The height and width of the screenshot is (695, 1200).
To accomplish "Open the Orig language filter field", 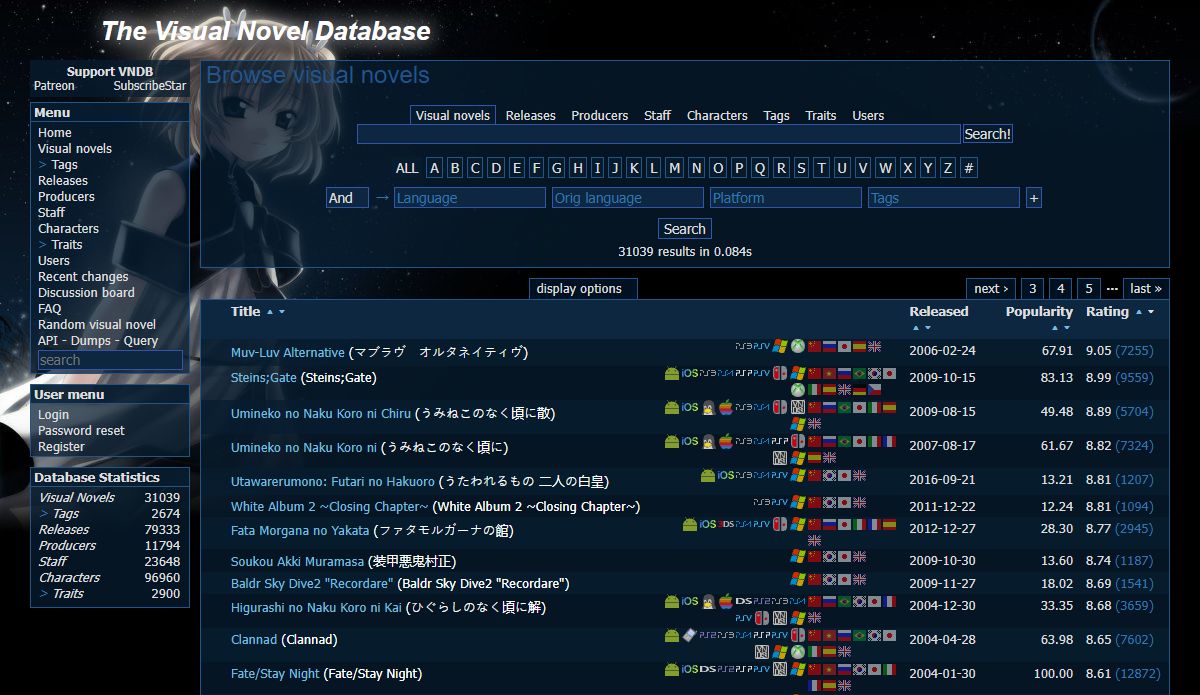I will [627, 198].
